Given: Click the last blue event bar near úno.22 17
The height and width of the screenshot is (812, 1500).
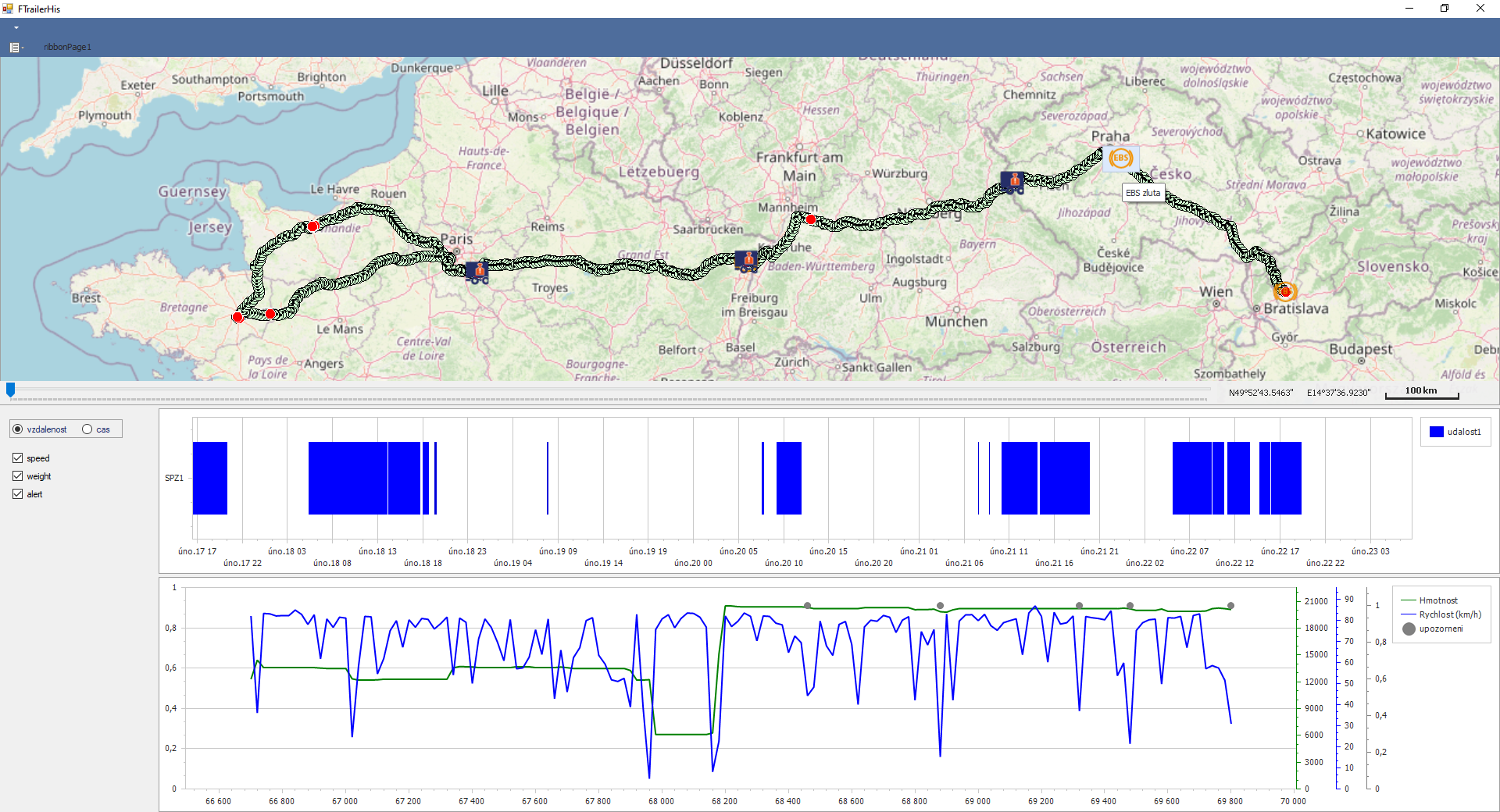Looking at the screenshot, I should (1286, 478).
